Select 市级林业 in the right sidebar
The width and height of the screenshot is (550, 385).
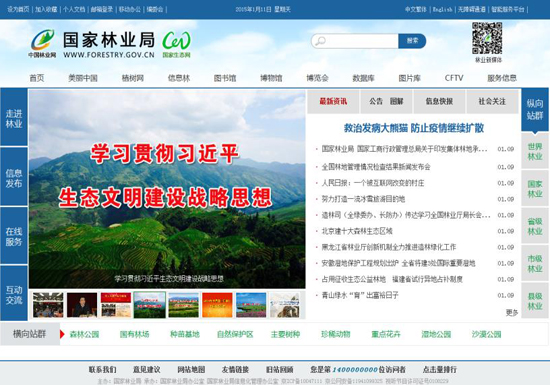point(535,264)
